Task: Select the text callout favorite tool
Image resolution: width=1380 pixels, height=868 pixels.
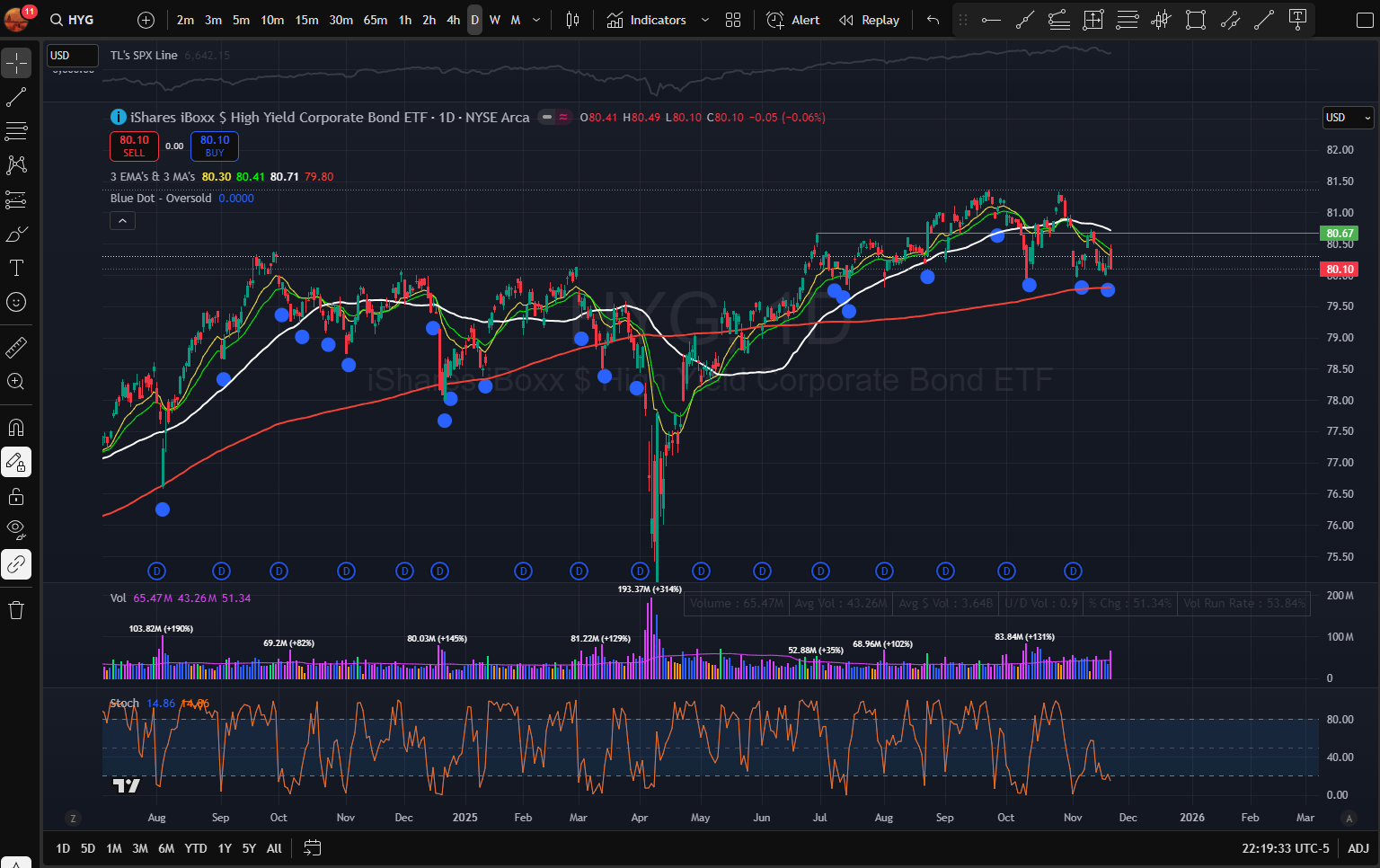Action: 1297,20
